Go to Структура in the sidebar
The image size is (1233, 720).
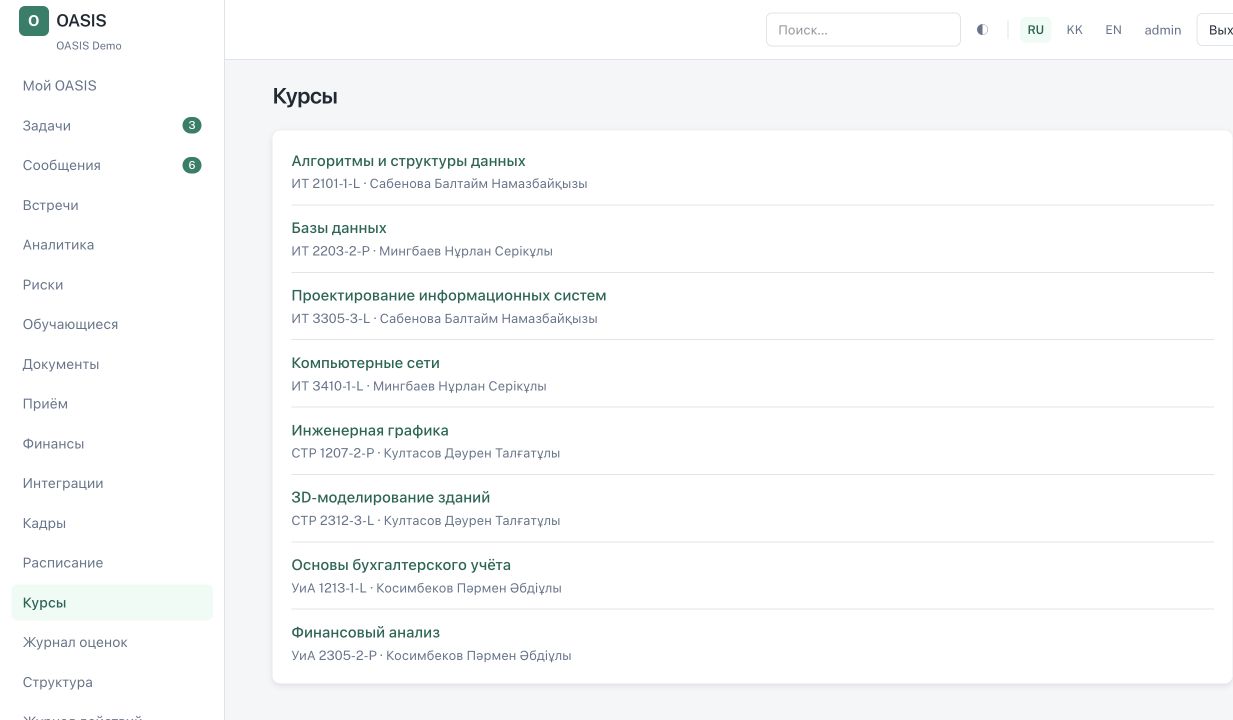coord(112,682)
